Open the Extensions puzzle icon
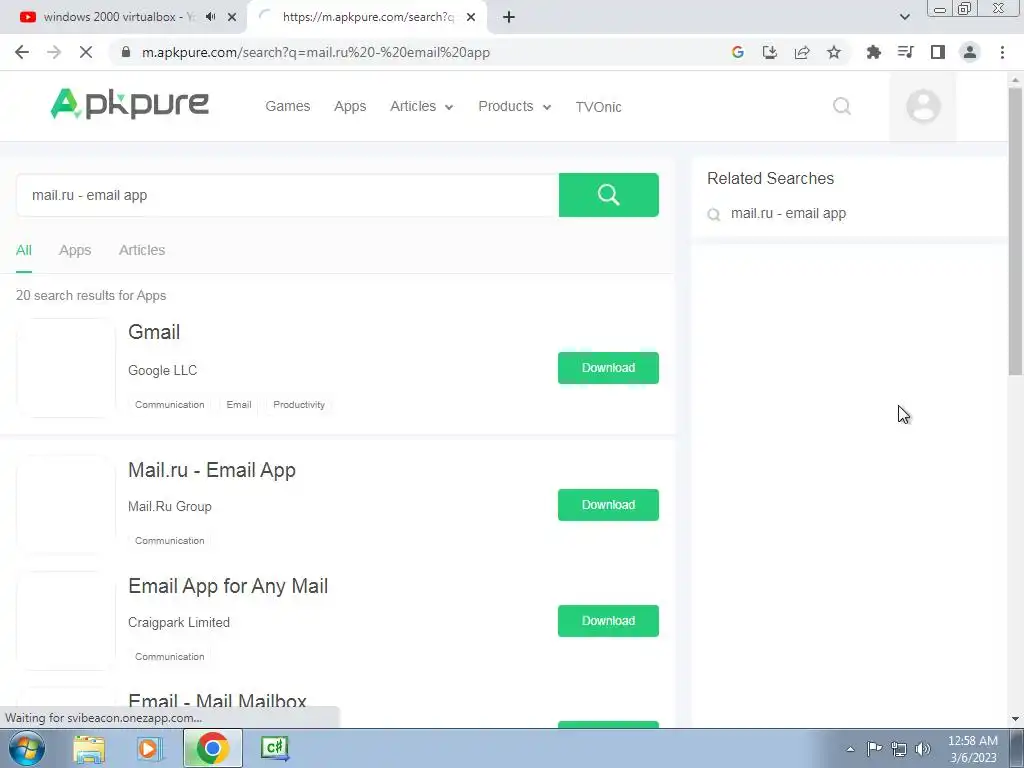 click(873, 52)
